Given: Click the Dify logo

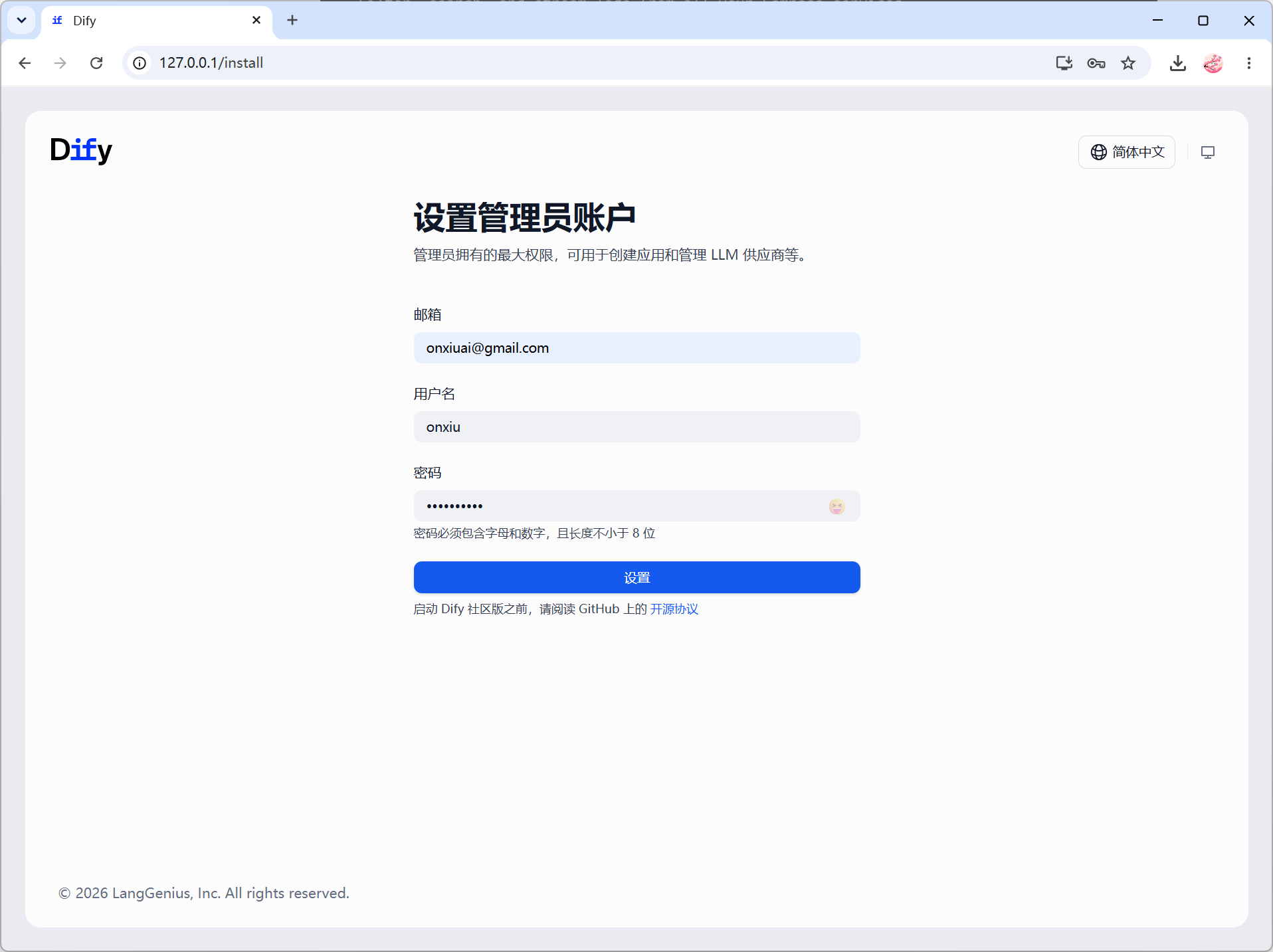Looking at the screenshot, I should tap(81, 150).
